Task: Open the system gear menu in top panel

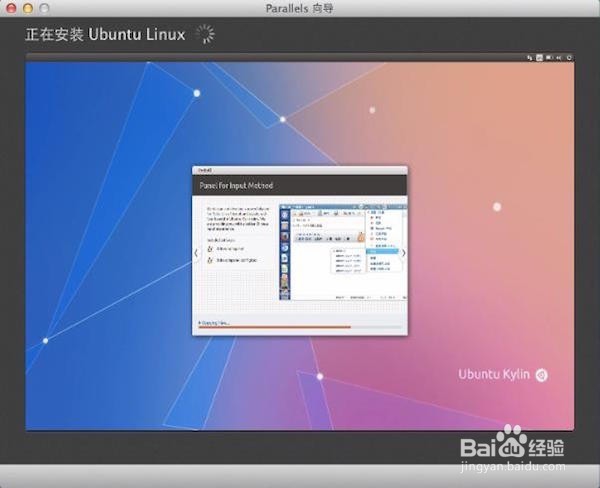Action: click(569, 58)
